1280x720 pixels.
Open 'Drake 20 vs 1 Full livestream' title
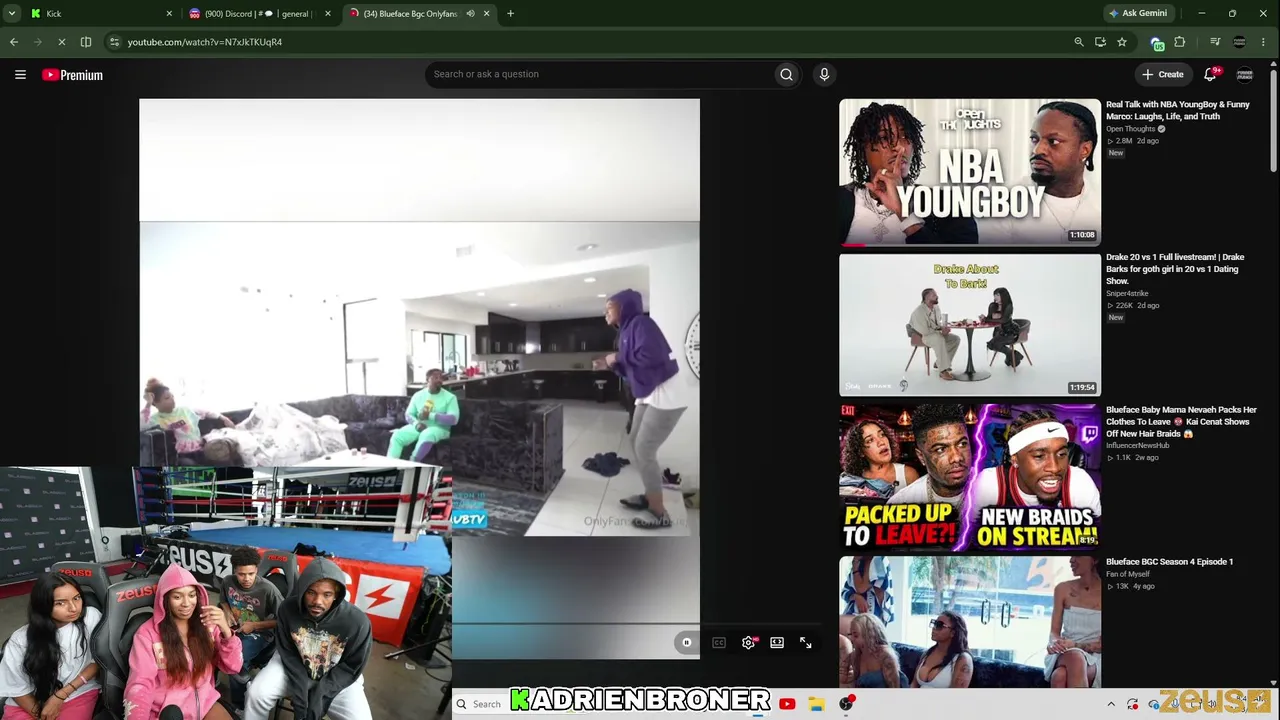coord(1175,269)
